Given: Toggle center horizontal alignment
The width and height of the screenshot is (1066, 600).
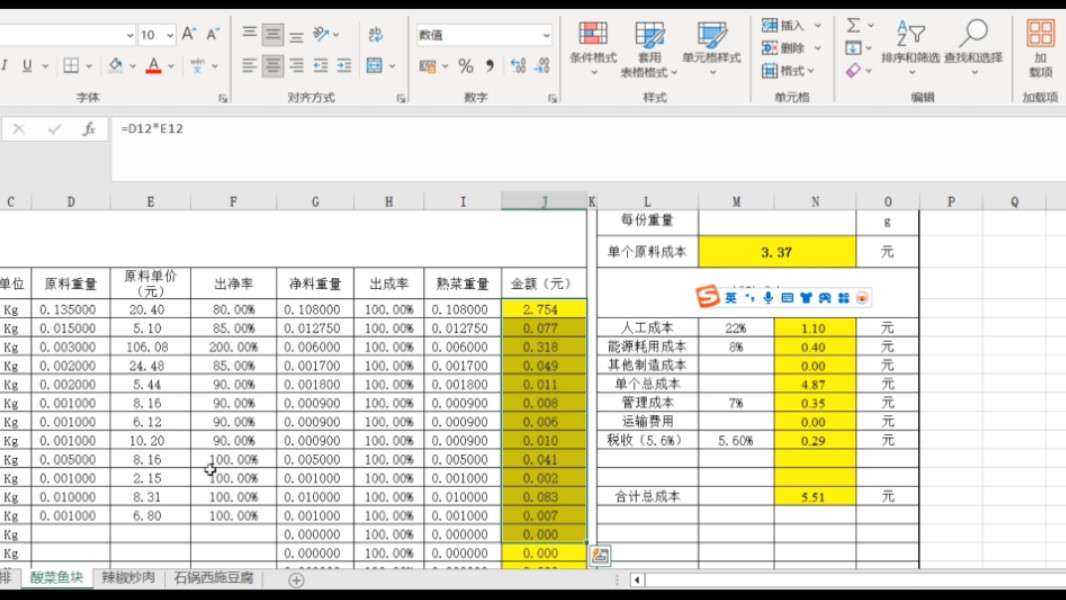Looking at the screenshot, I should point(273,65).
